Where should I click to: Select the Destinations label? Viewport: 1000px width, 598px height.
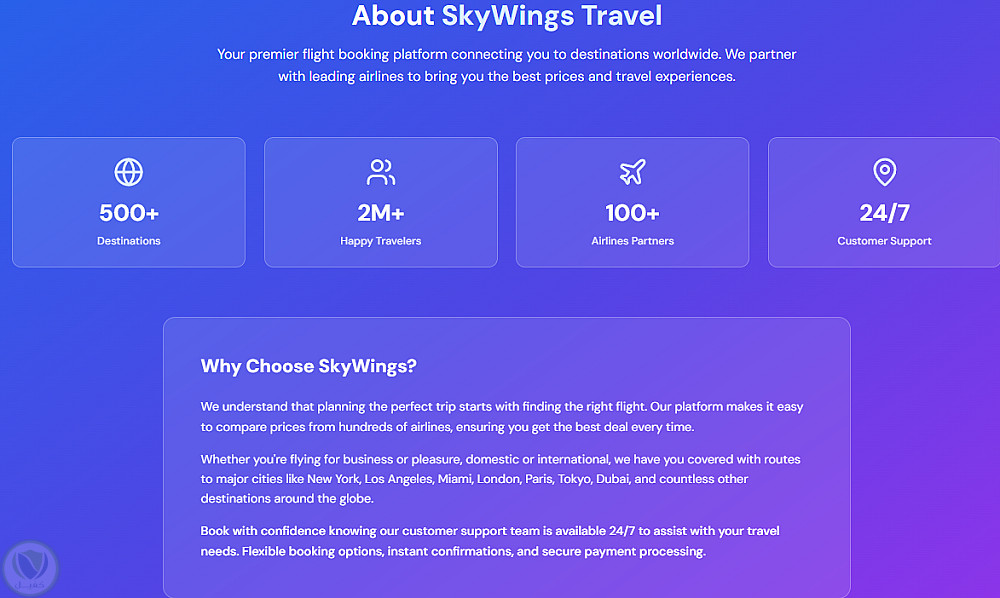click(x=129, y=241)
